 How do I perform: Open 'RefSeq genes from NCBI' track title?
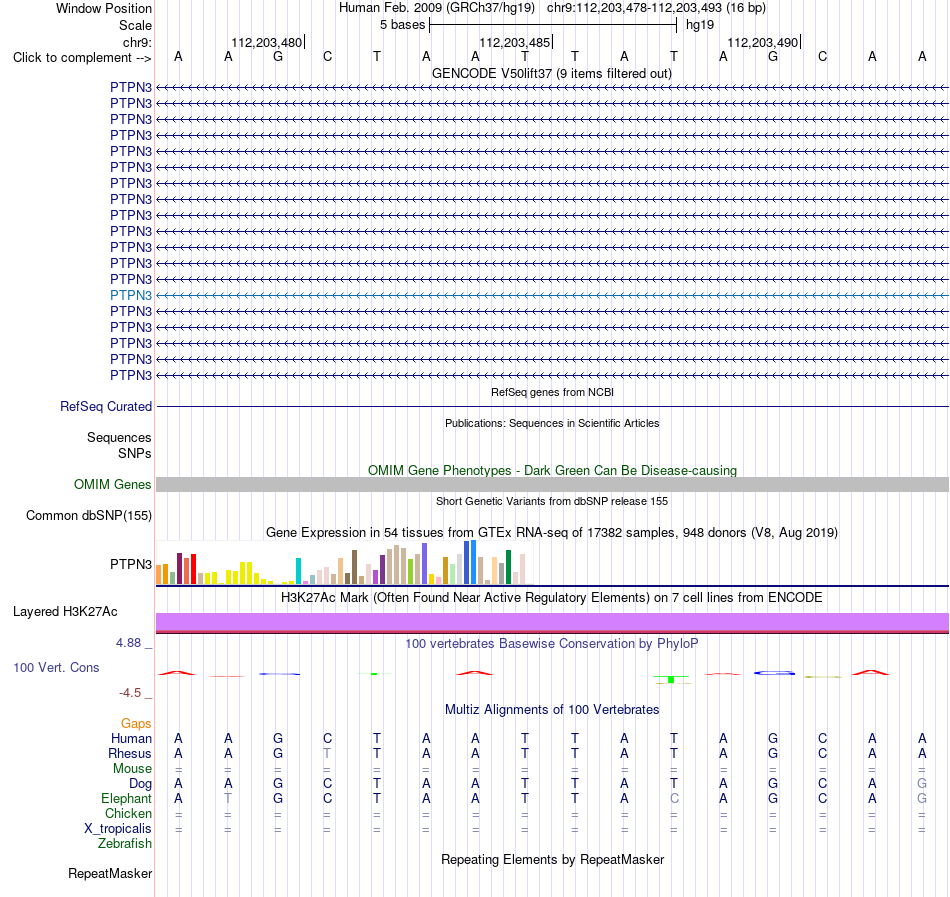[x=552, y=392]
